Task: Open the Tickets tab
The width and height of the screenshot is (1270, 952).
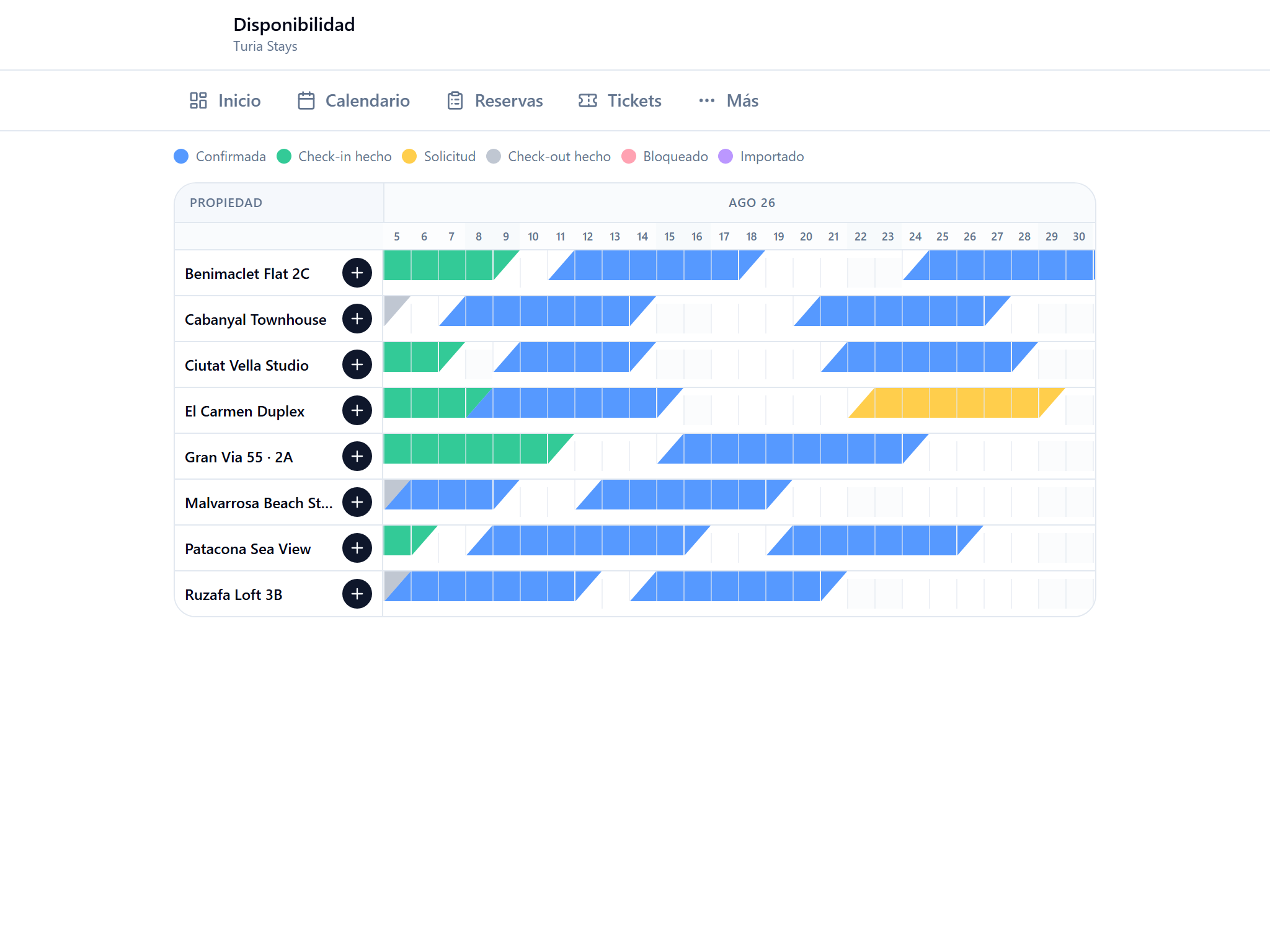Action: pyautogui.click(x=620, y=100)
